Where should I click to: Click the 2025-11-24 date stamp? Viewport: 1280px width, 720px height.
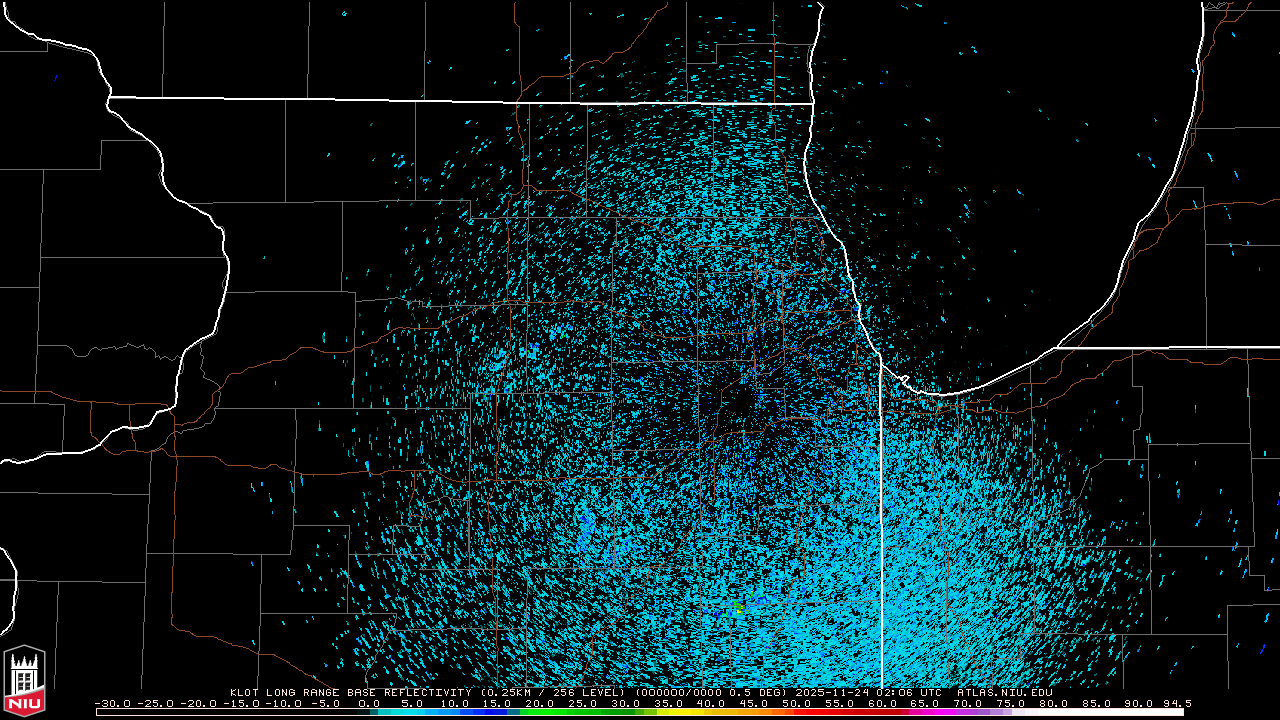click(832, 692)
